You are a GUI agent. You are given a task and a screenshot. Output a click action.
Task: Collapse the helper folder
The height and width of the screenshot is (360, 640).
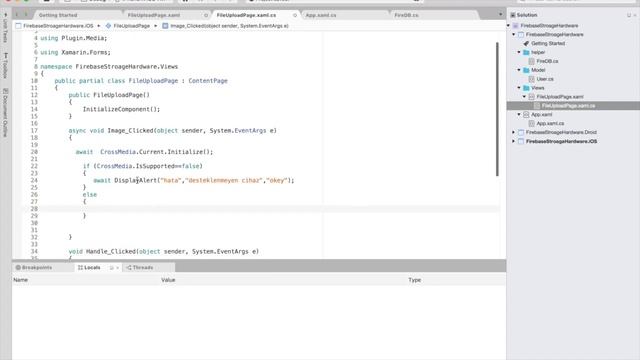tap(519, 52)
